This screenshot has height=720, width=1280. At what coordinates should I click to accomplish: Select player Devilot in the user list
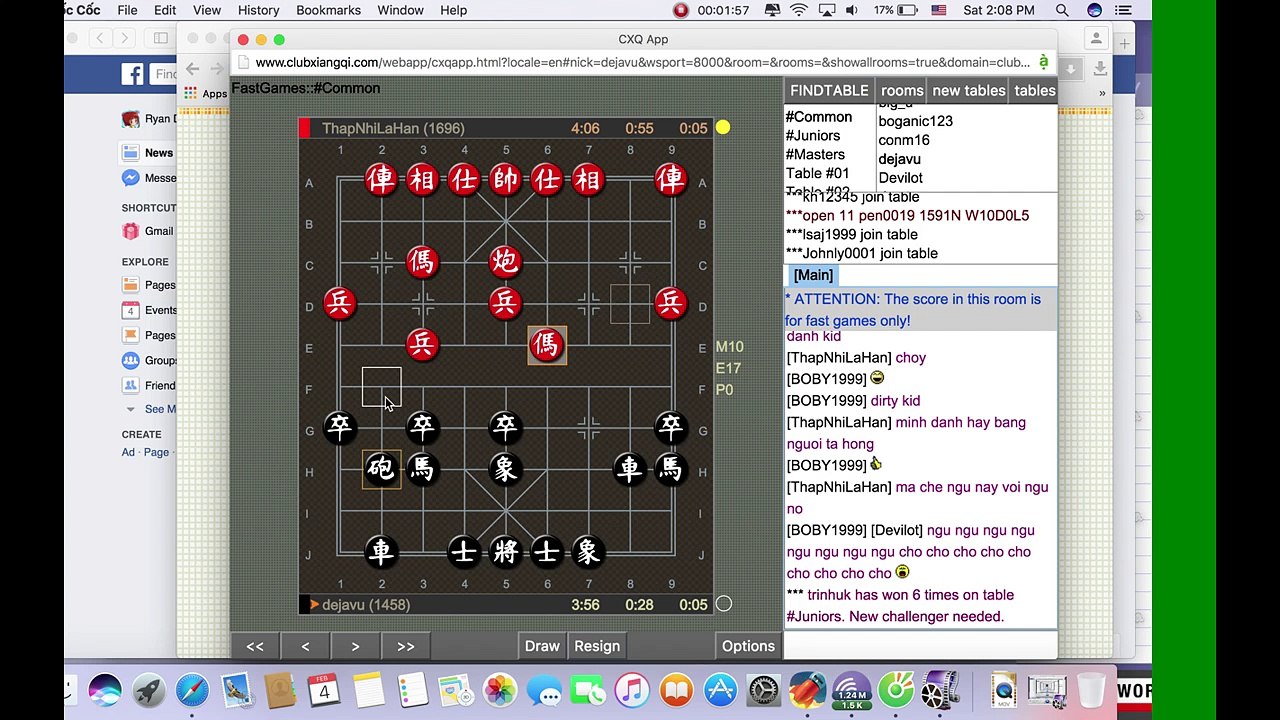(900, 178)
